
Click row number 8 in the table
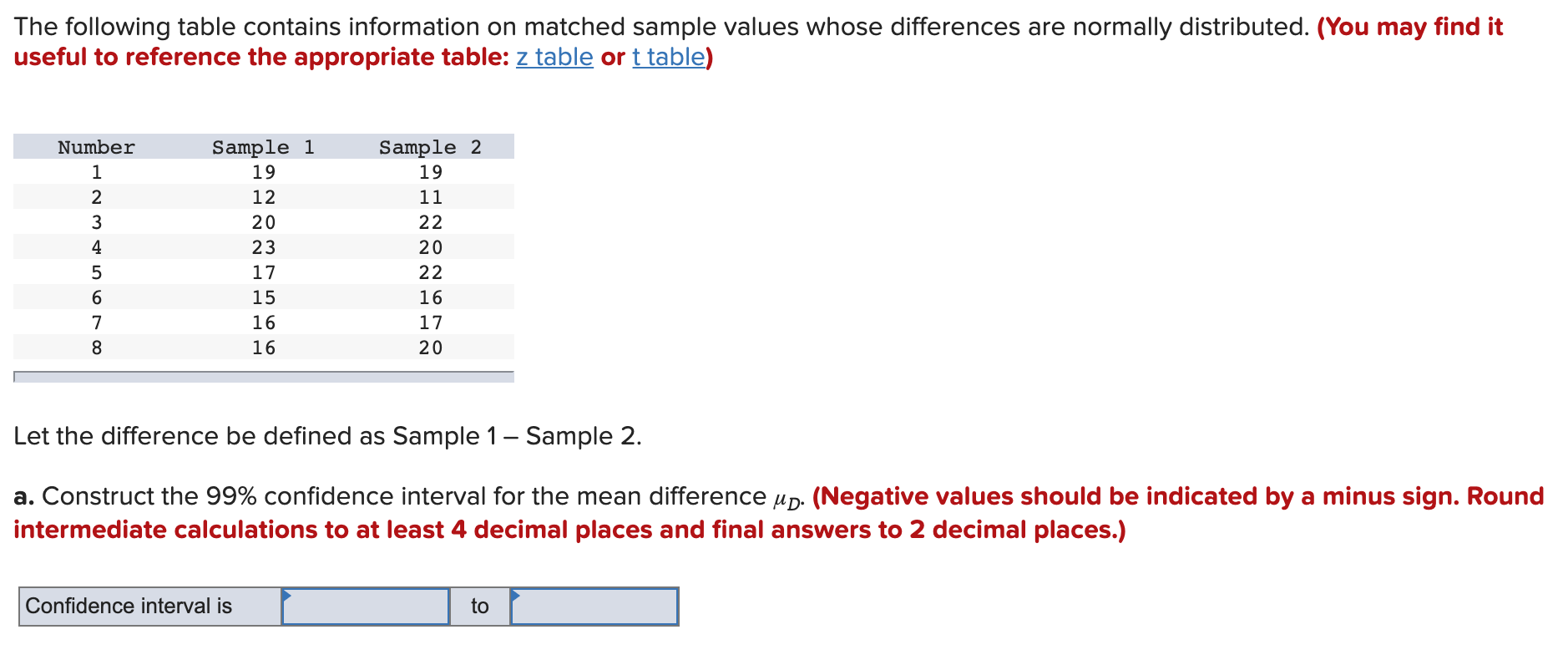pyautogui.click(x=97, y=348)
